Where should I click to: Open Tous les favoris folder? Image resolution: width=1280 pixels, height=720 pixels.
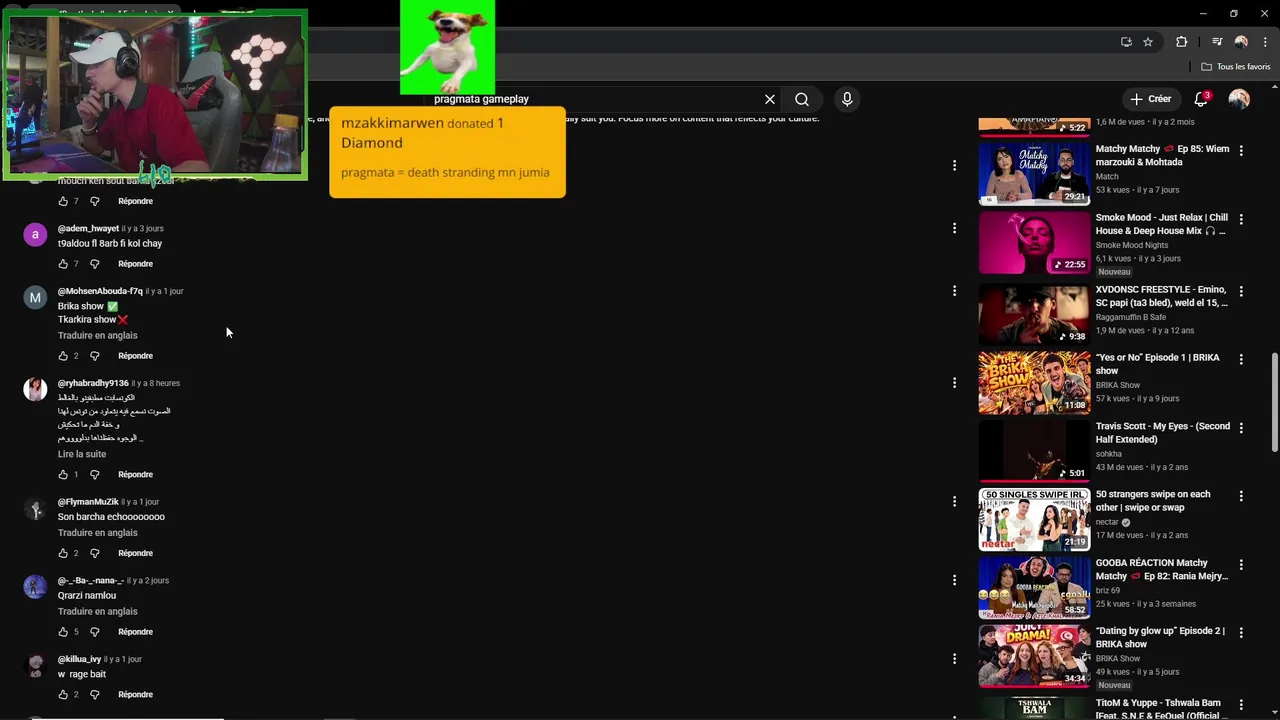(1236, 67)
